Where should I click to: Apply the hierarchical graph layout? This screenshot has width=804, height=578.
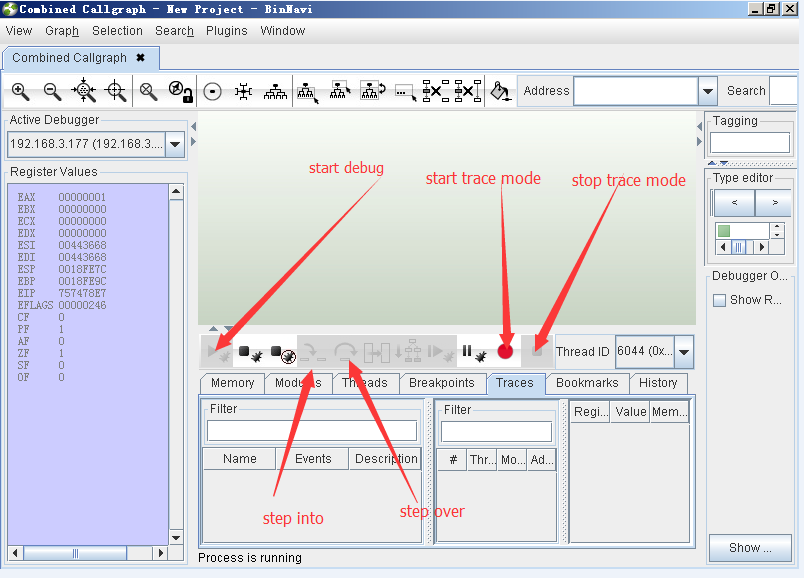(275, 92)
